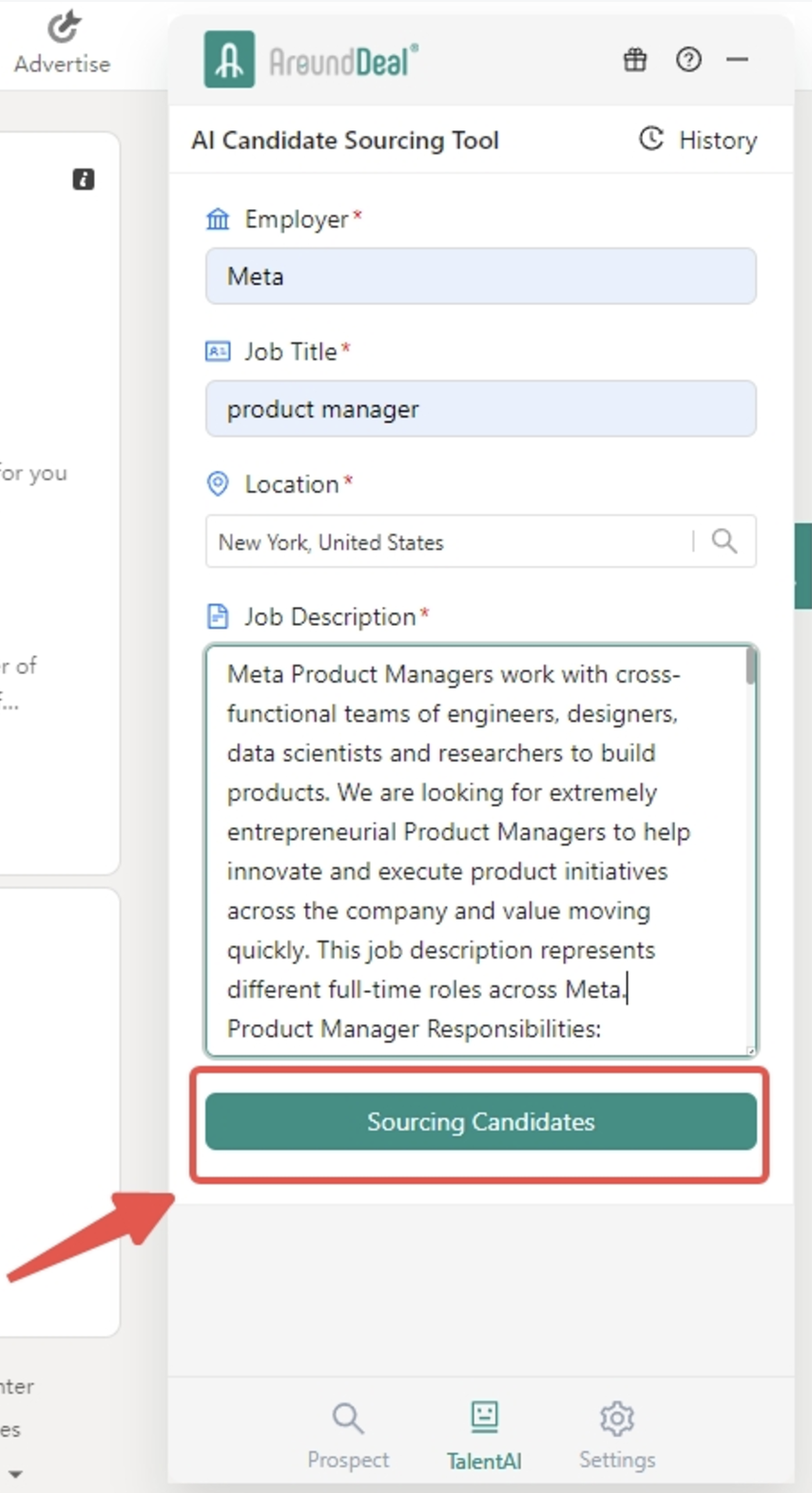The width and height of the screenshot is (812, 1493).
Task: Click the green side handle on right edge
Action: pos(803,566)
